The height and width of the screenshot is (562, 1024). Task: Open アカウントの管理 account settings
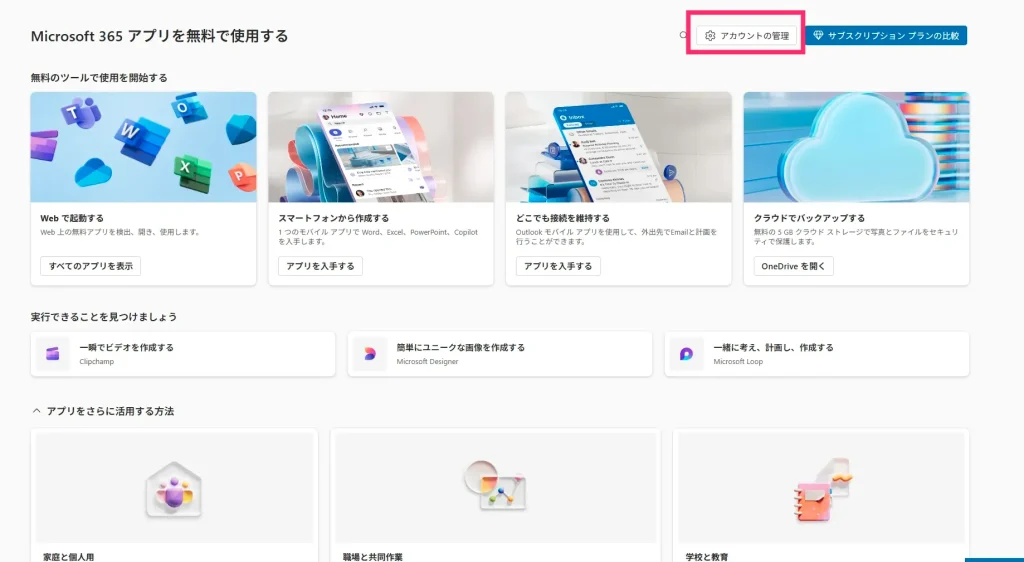[746, 36]
